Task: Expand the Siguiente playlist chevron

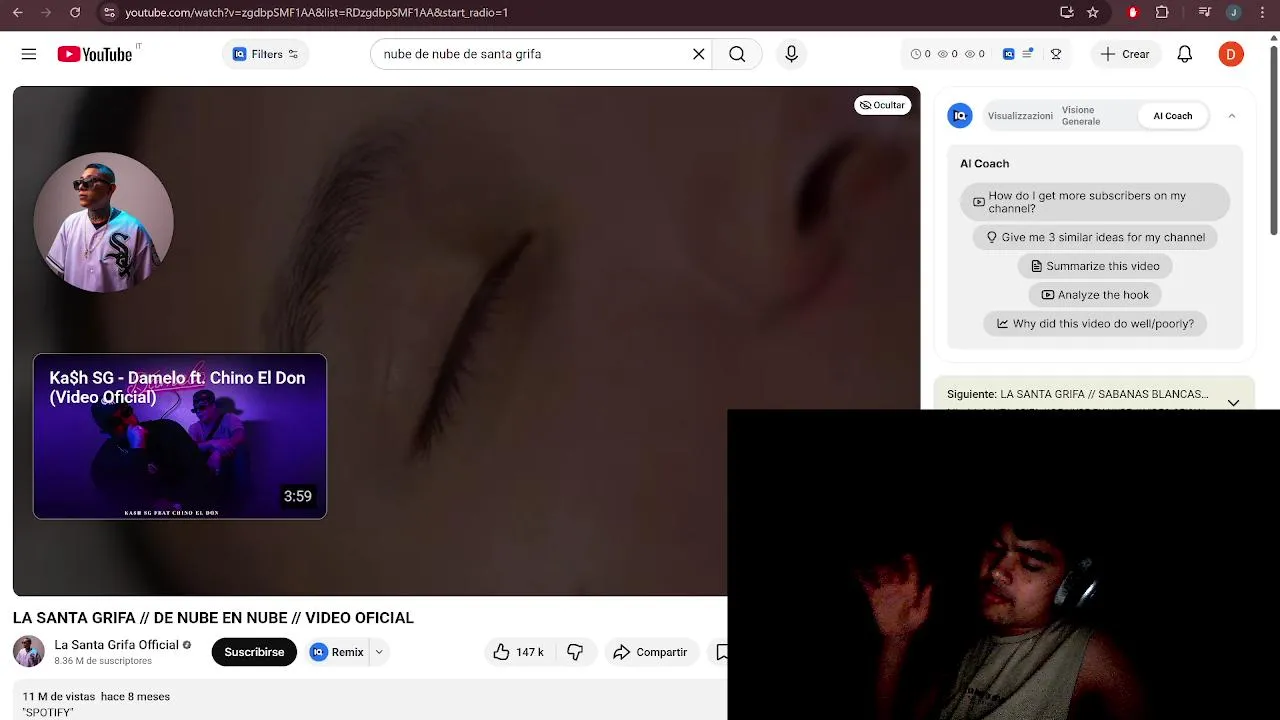Action: [1233, 402]
